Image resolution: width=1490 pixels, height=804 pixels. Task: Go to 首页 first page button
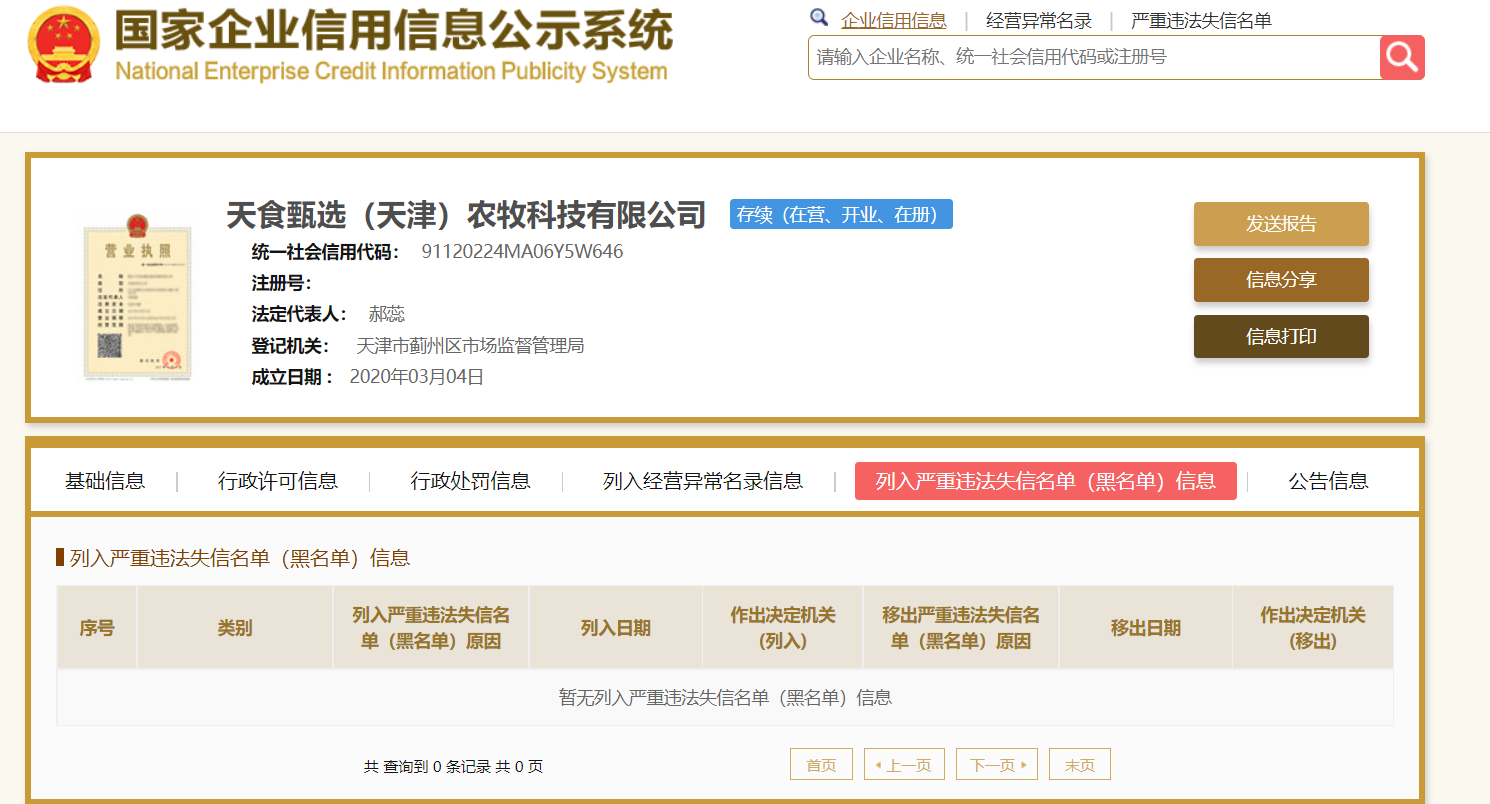pyautogui.click(x=821, y=765)
